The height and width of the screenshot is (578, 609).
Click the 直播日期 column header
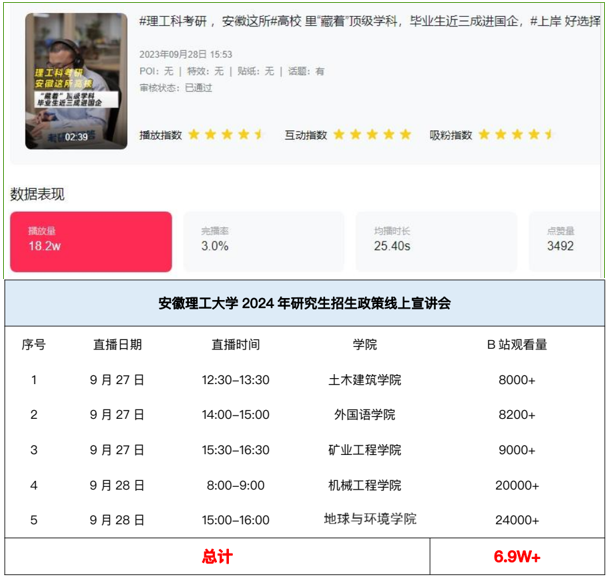click(x=117, y=345)
